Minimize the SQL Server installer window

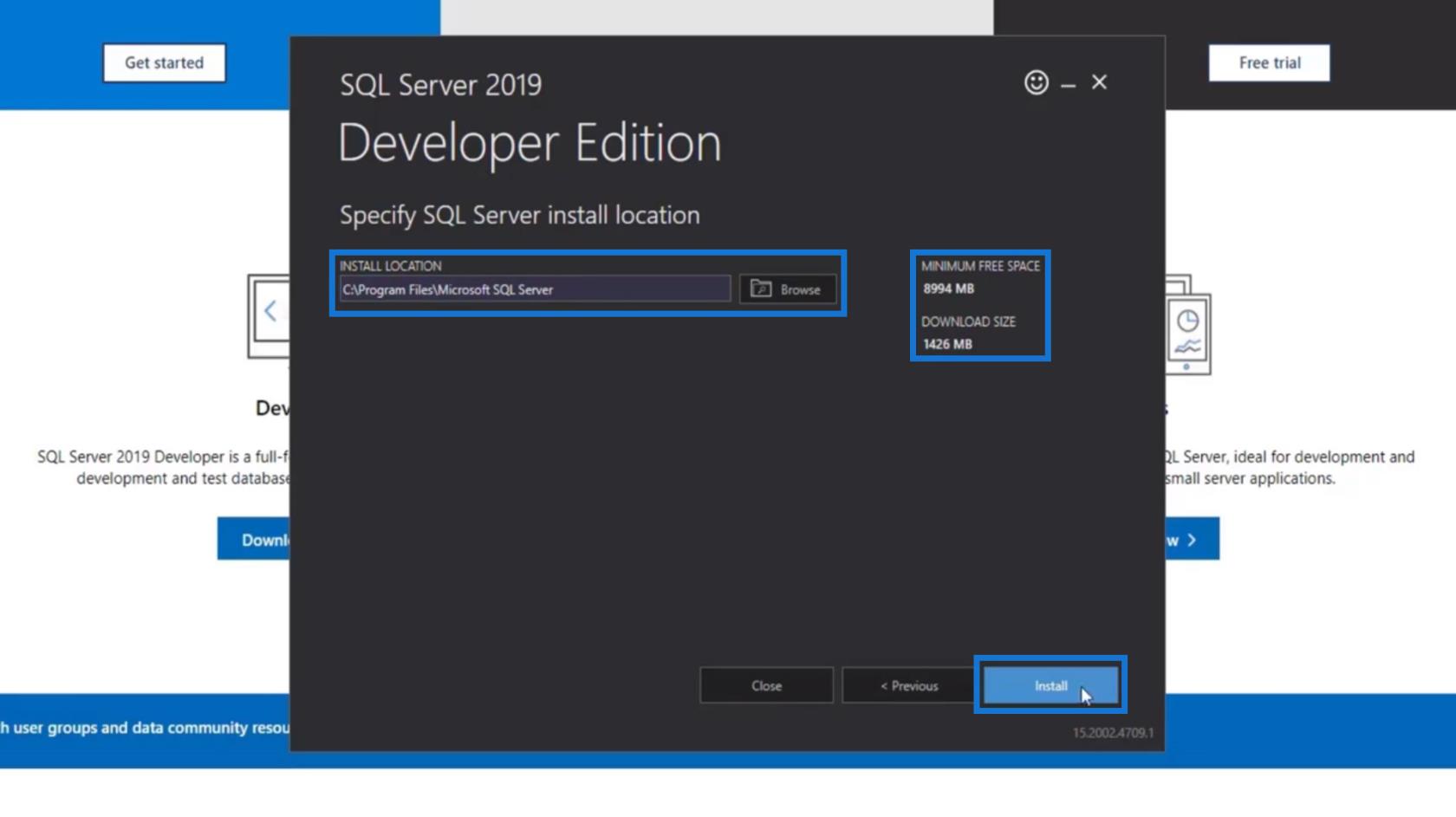[x=1069, y=85]
